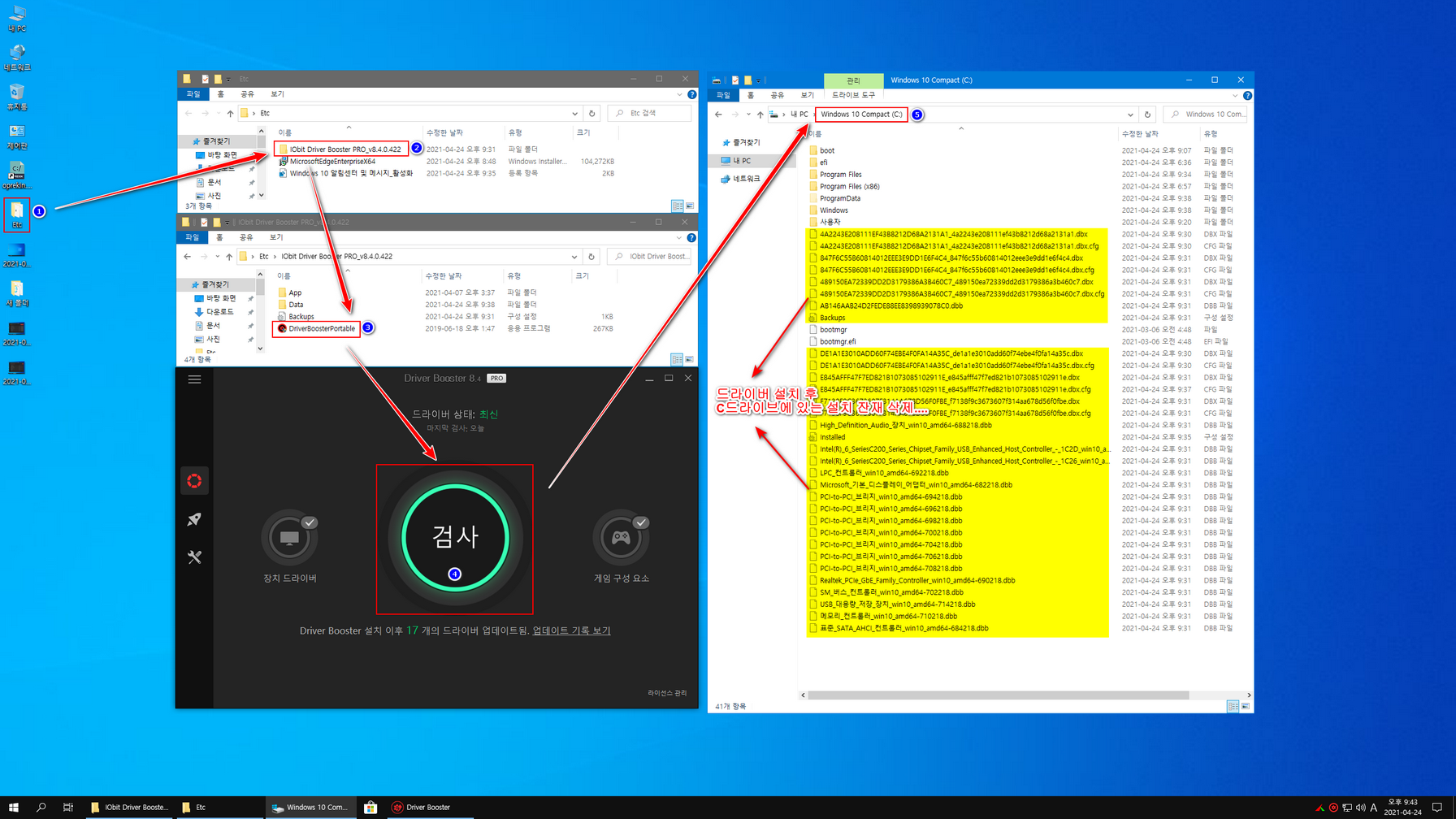Sort by 이름 column in Etc window
The image size is (1456, 819).
pyautogui.click(x=285, y=132)
